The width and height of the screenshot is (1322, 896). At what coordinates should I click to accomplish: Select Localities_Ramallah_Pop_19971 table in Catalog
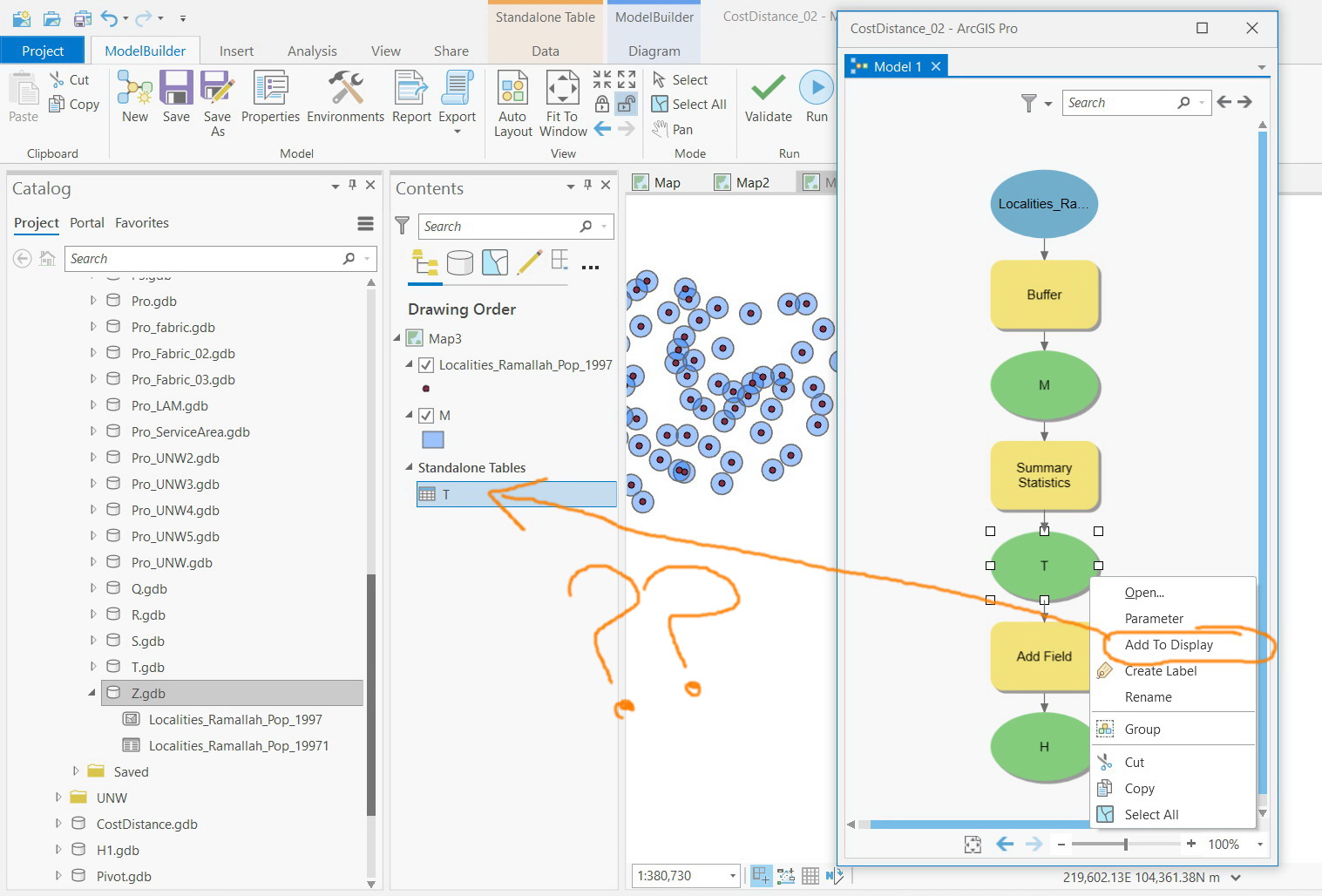point(238,745)
